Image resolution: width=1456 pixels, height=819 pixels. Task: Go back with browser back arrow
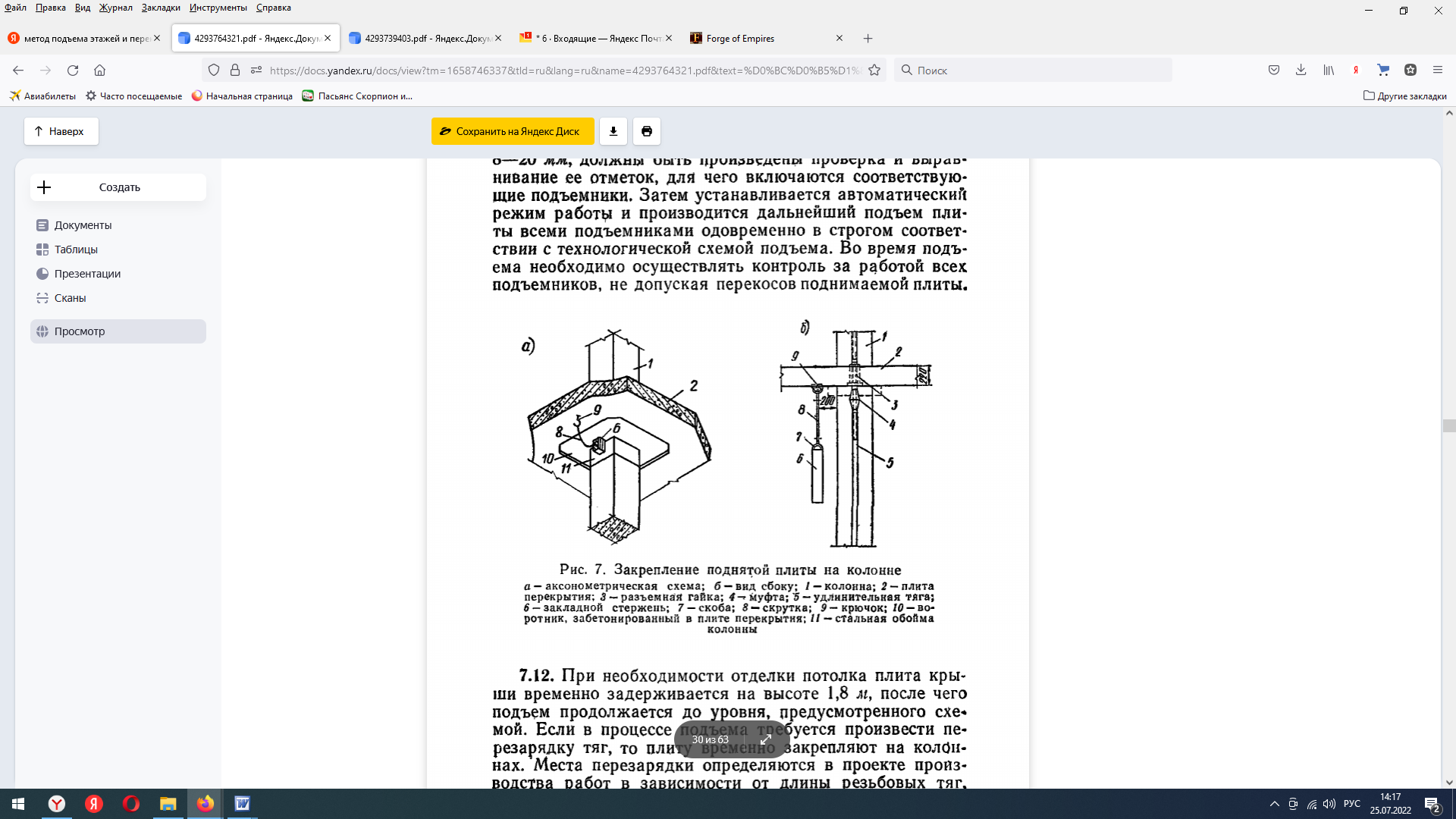coord(18,71)
